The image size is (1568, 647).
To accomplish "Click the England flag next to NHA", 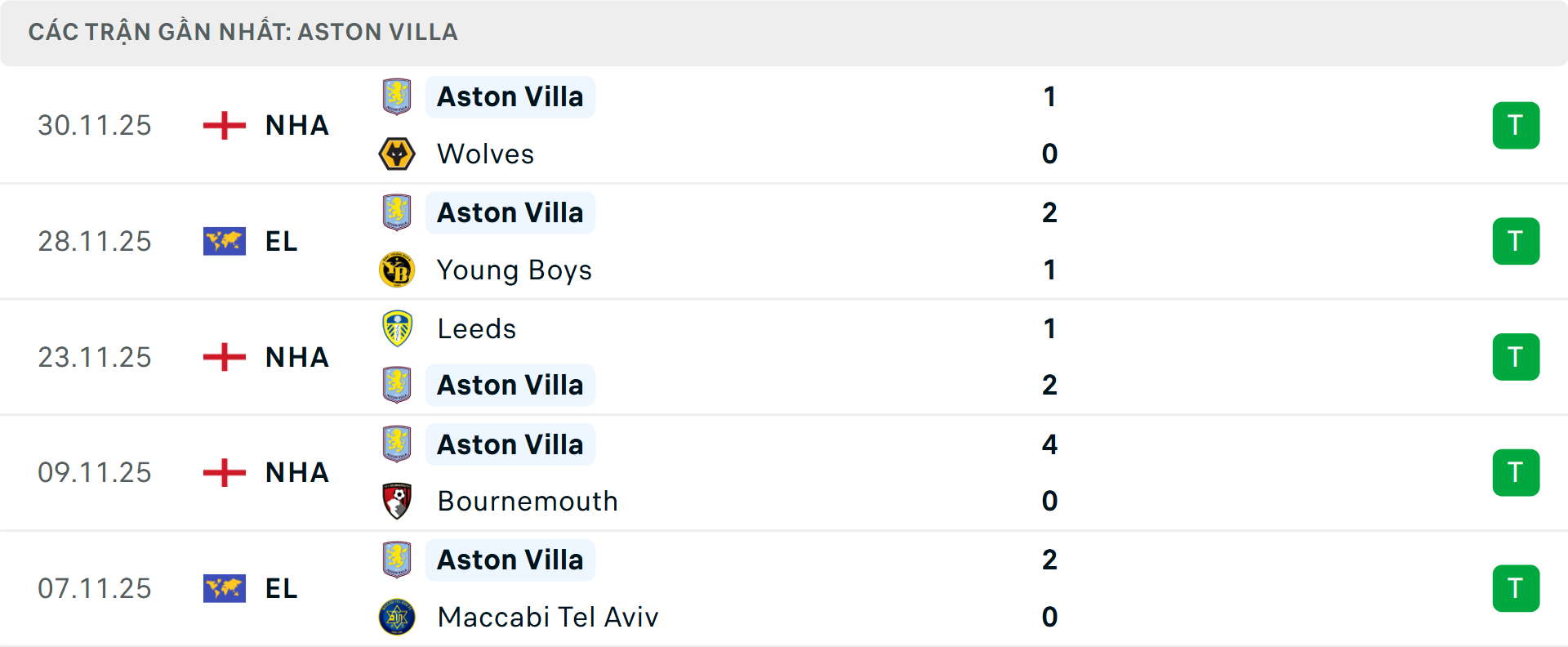I will coord(223,125).
